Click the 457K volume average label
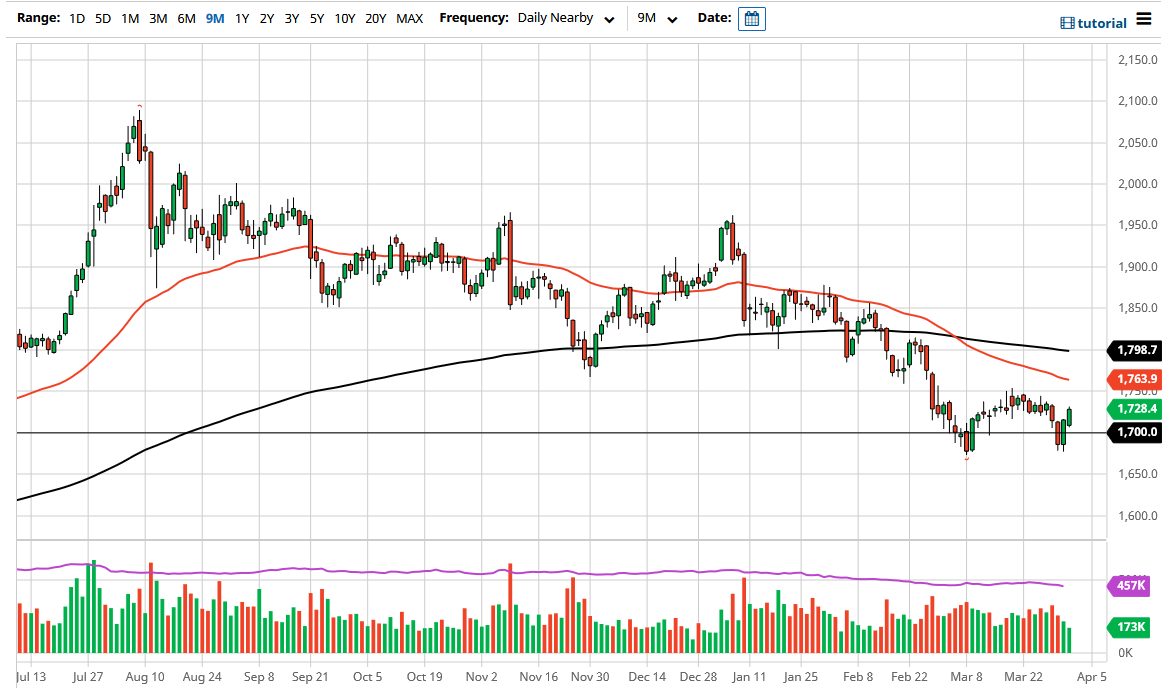The width and height of the screenshot is (1162, 692). click(x=1129, y=586)
